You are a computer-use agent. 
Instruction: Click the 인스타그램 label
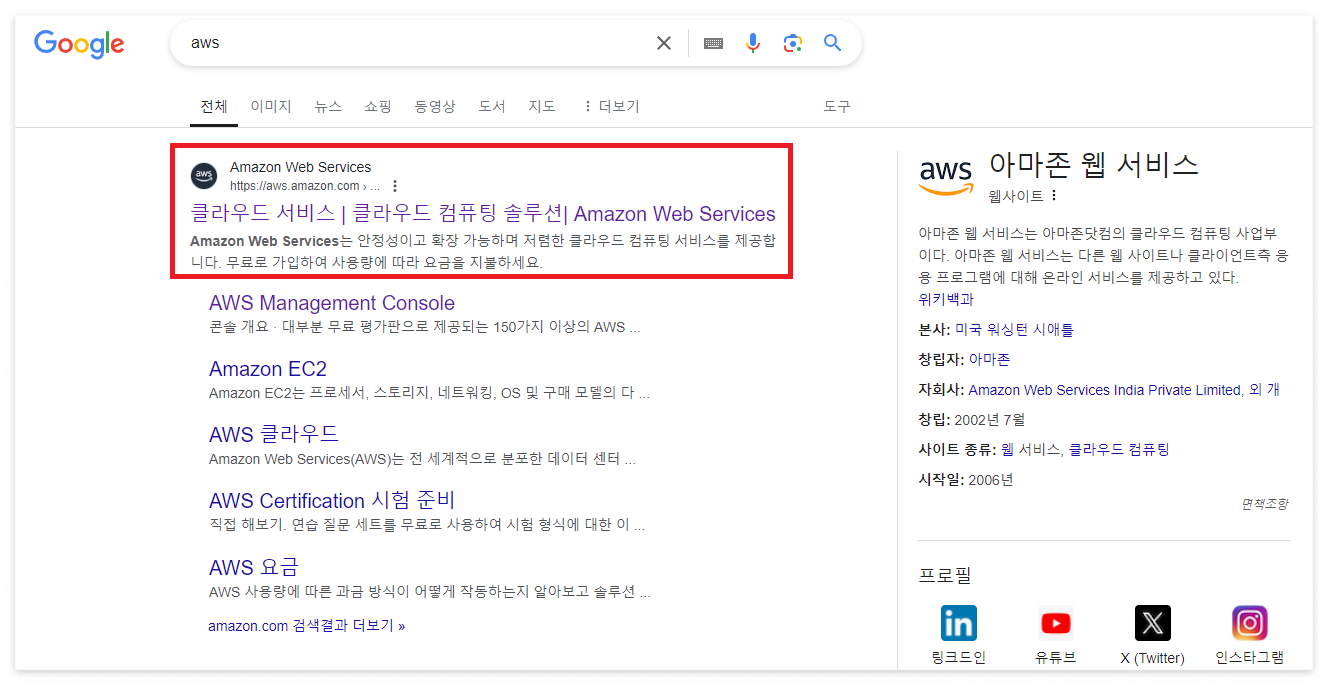pos(1250,657)
